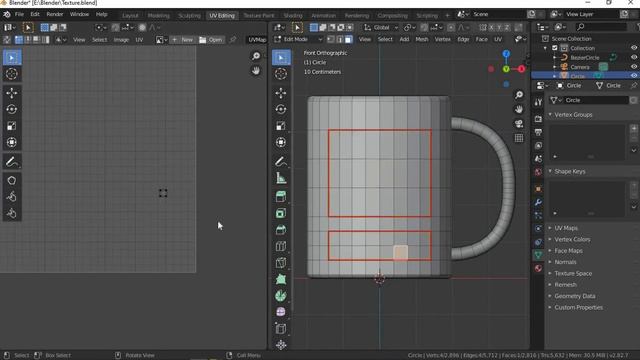Select the Knife tool
The width and height of the screenshot is (640, 360).
[x=281, y=262]
